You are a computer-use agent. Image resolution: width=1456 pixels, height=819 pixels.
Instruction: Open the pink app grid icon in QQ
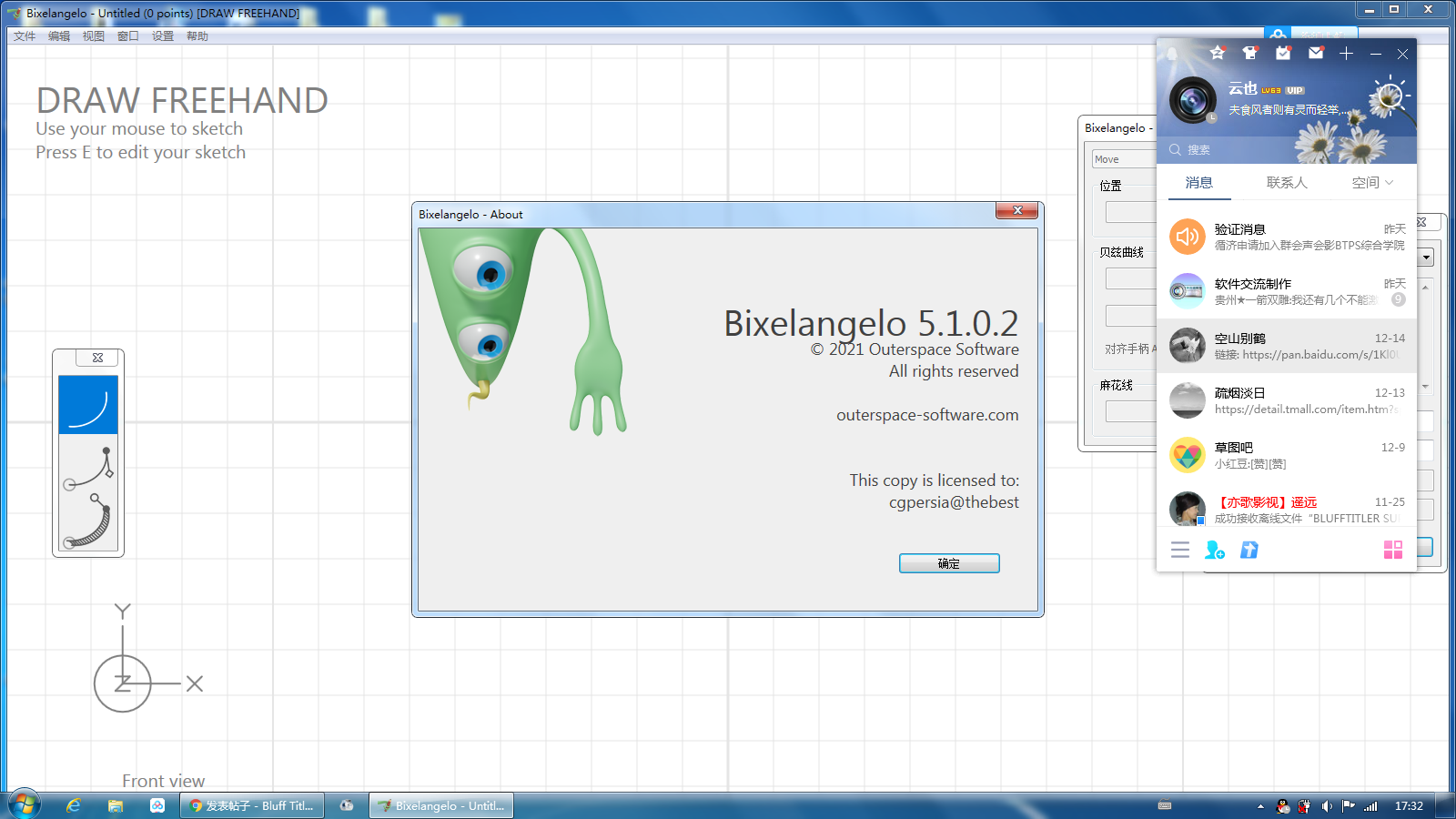(1393, 550)
